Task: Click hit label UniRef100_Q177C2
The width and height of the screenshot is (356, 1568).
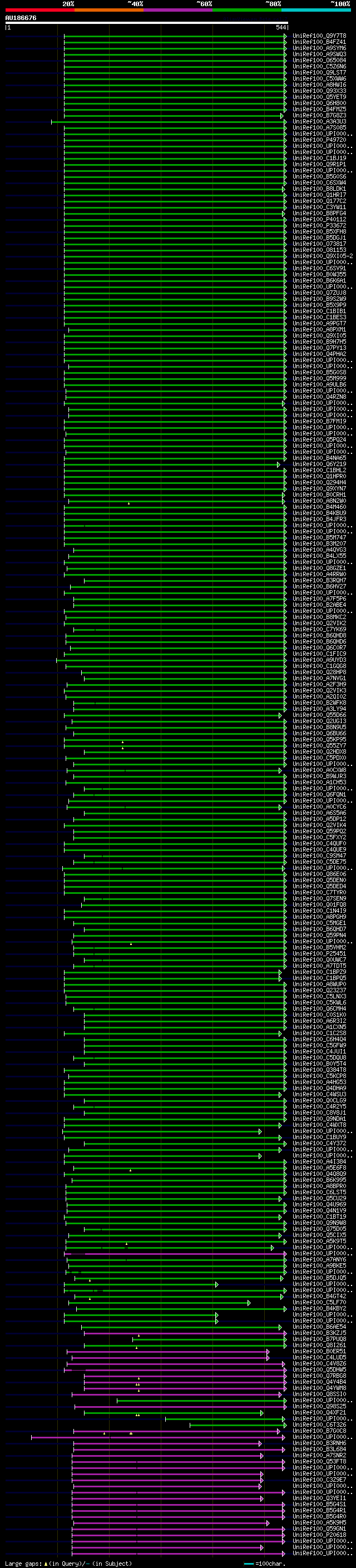Action: coord(319,201)
